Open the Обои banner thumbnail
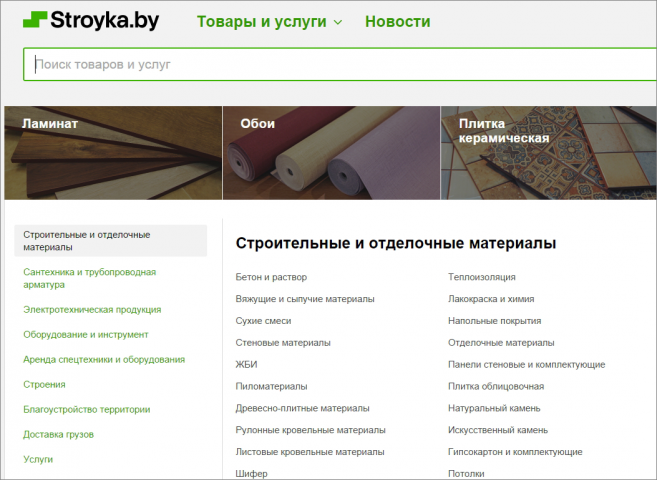Screen dimensions: 657x480 pos(331,153)
